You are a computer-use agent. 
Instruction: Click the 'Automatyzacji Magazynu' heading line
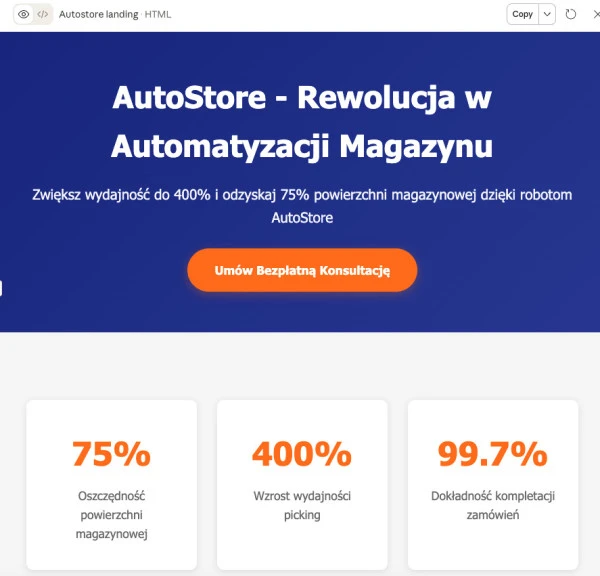[x=302, y=146]
